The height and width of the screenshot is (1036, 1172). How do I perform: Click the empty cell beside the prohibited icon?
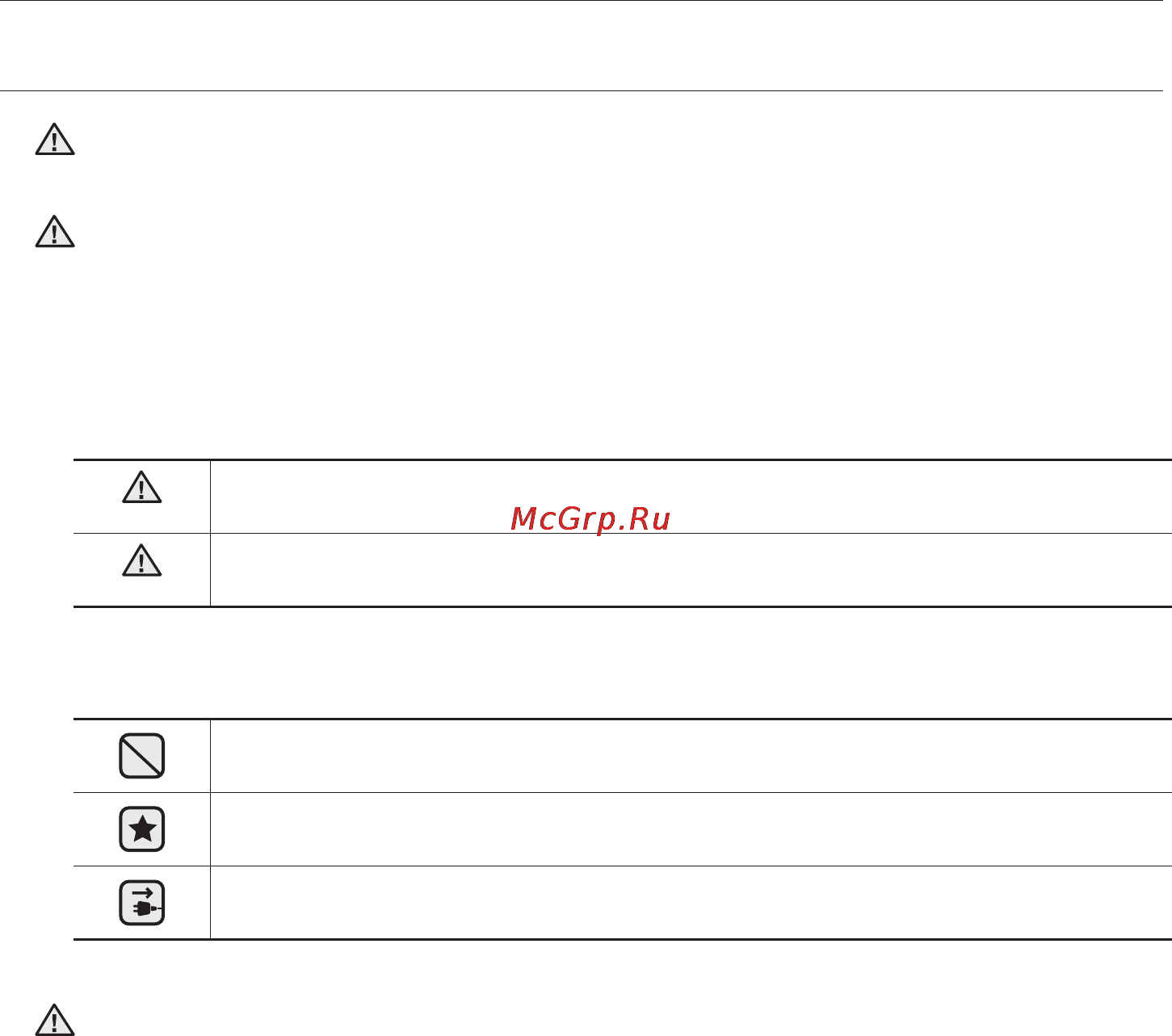(x=691, y=756)
